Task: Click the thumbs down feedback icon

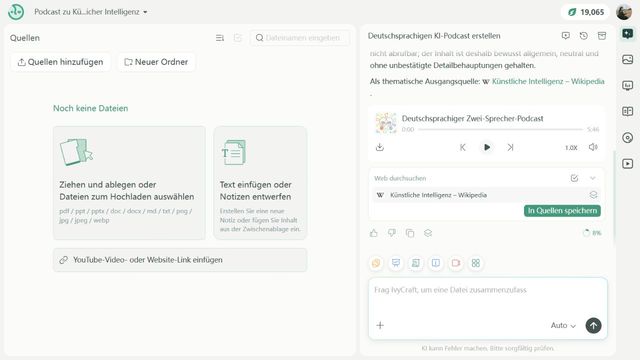Action: tap(391, 233)
